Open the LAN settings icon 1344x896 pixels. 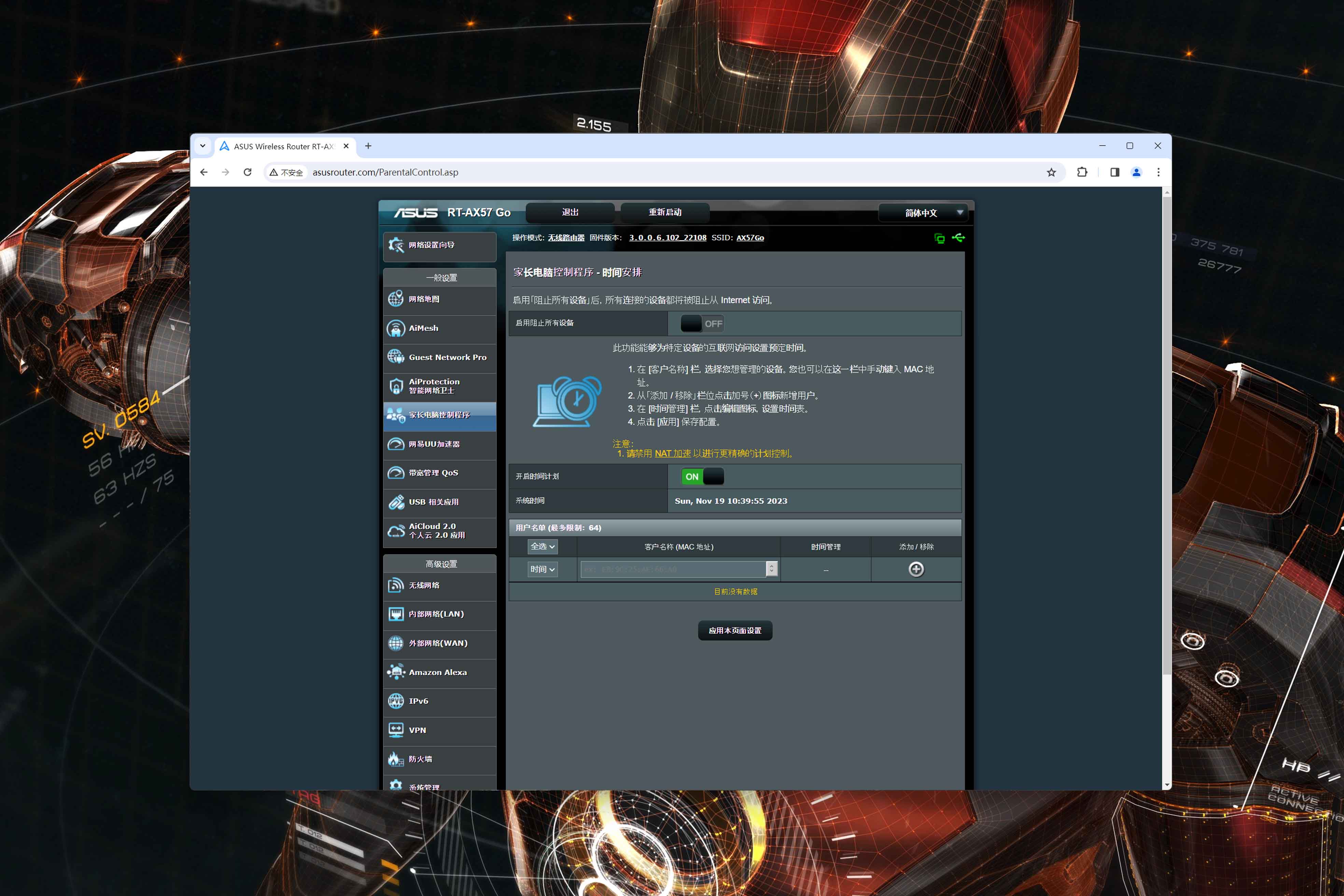pyautogui.click(x=396, y=614)
